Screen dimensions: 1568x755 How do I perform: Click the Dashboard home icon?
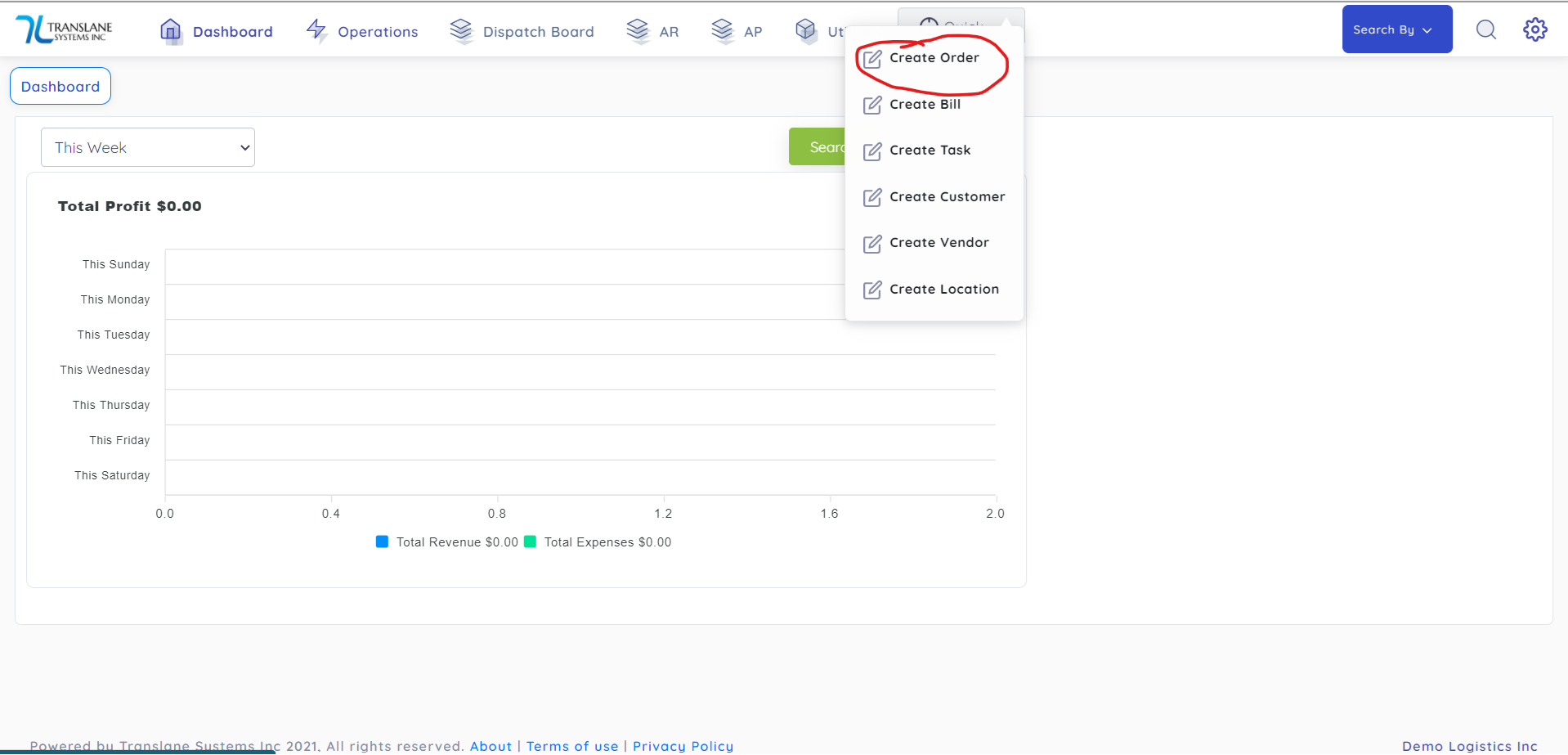[170, 31]
